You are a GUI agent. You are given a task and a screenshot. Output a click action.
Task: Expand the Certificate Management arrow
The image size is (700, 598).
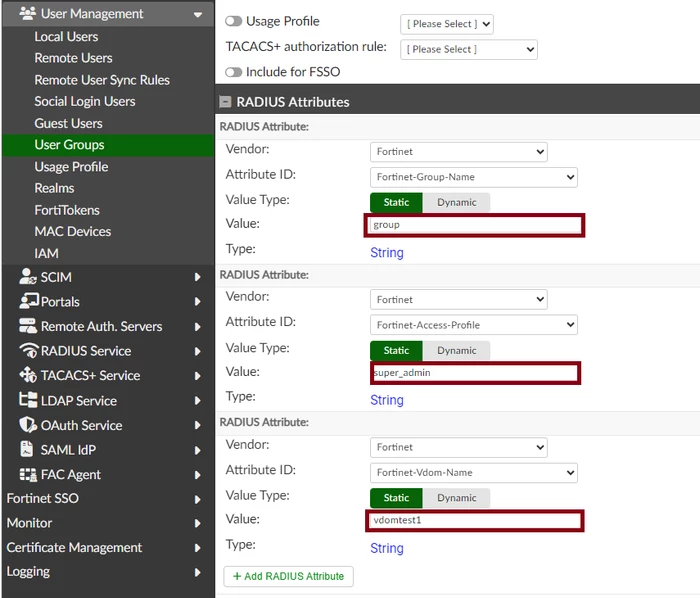pos(197,548)
